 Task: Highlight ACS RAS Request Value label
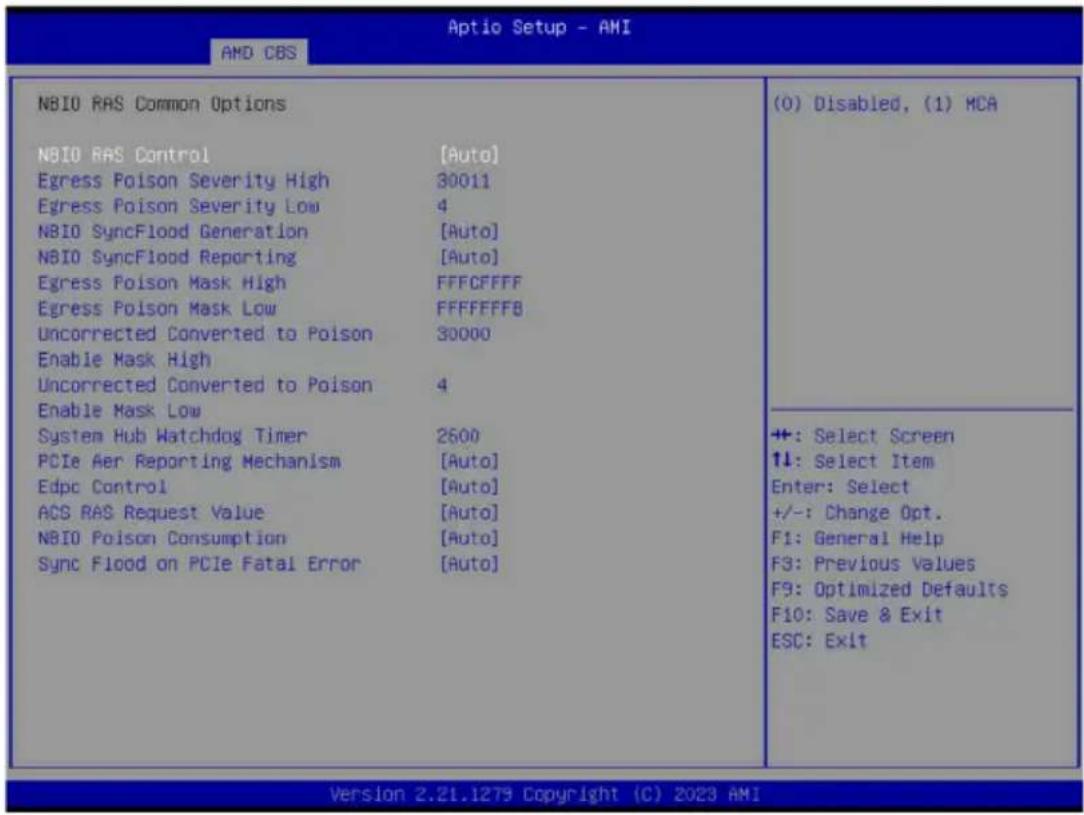[x=151, y=513]
